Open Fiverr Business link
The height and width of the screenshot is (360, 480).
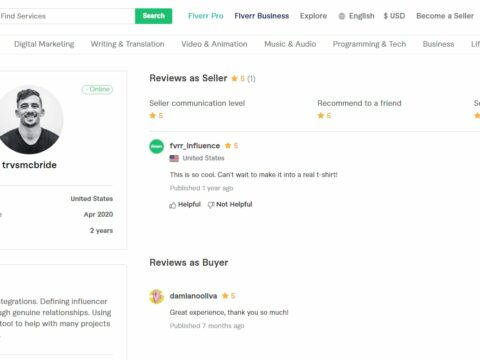[262, 16]
